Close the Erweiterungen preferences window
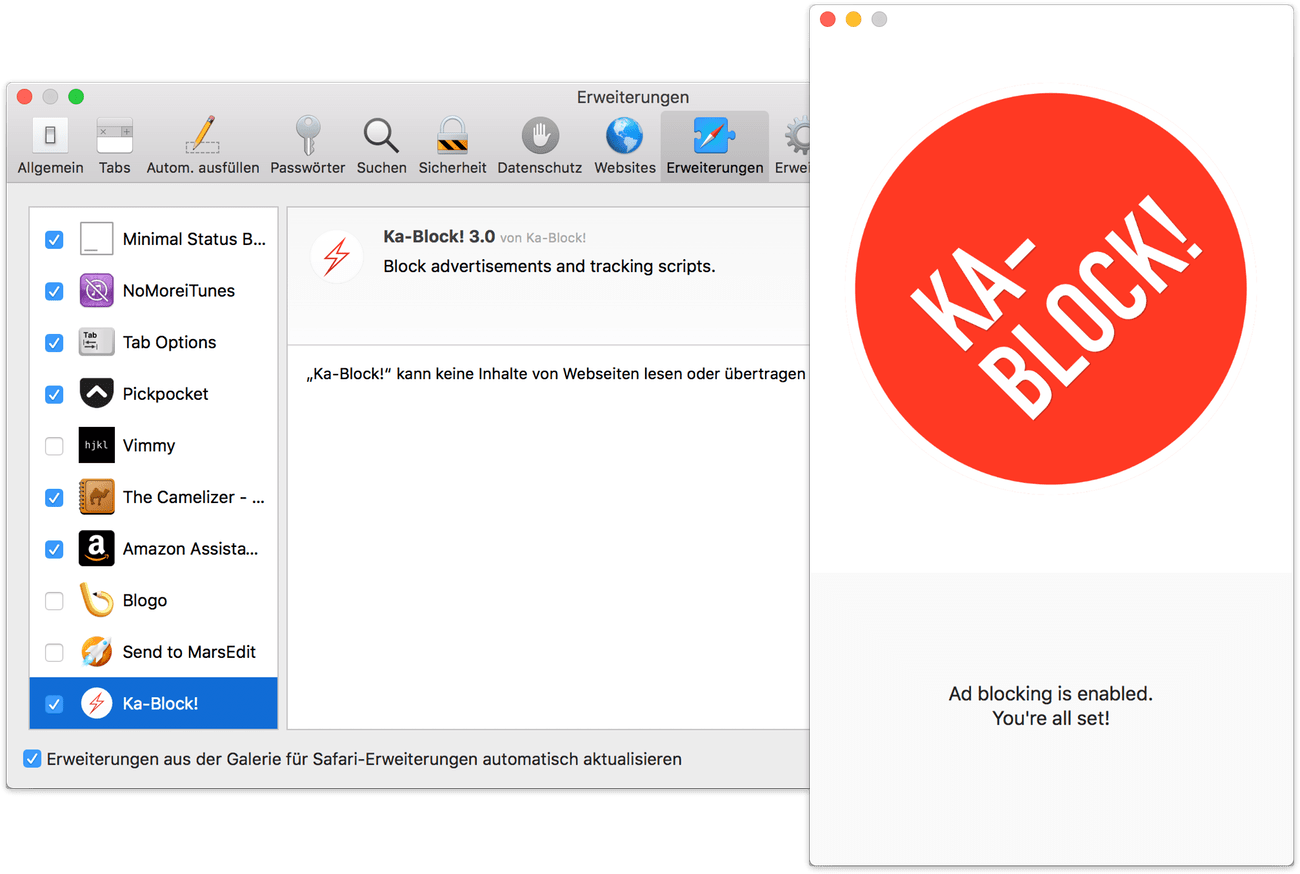This screenshot has width=1300, height=874. pyautogui.click(x=24, y=97)
